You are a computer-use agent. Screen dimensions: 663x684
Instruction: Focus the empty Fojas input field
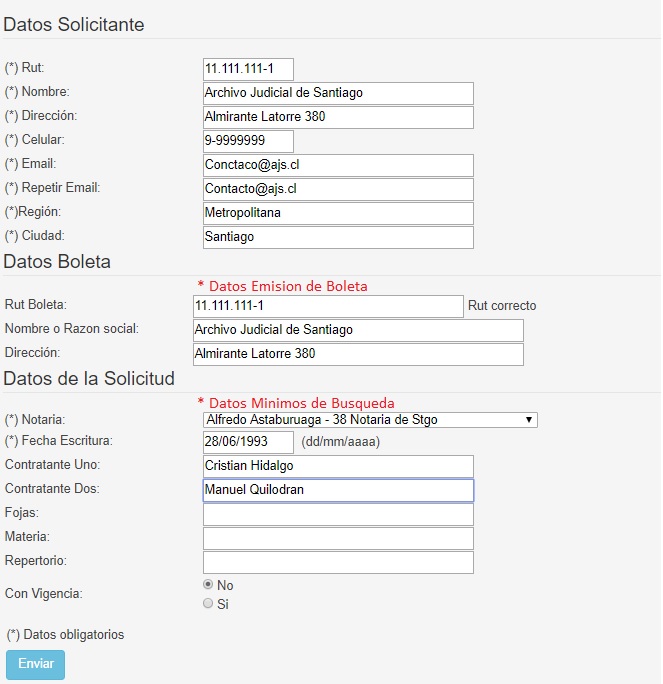click(x=337, y=514)
